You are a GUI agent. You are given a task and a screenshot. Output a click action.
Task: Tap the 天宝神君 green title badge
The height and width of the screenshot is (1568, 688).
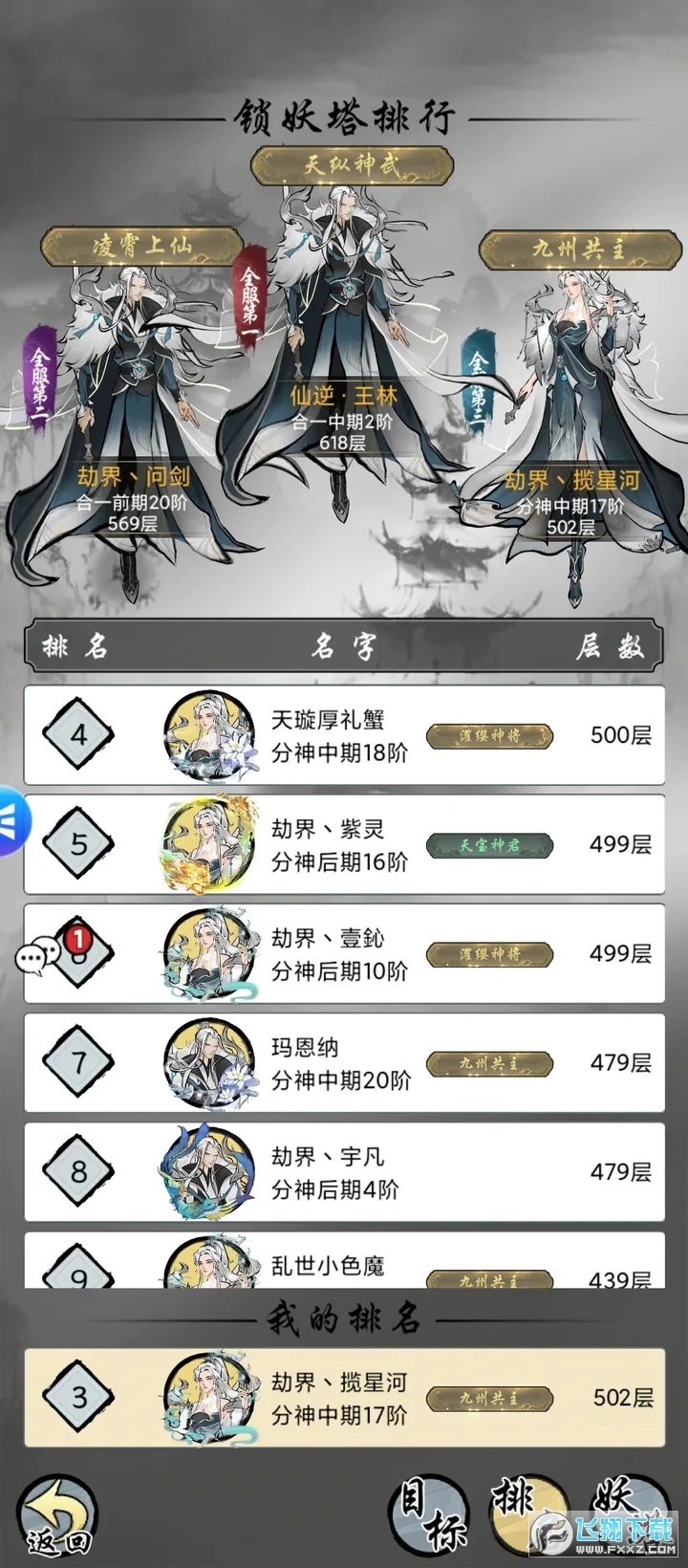click(489, 845)
